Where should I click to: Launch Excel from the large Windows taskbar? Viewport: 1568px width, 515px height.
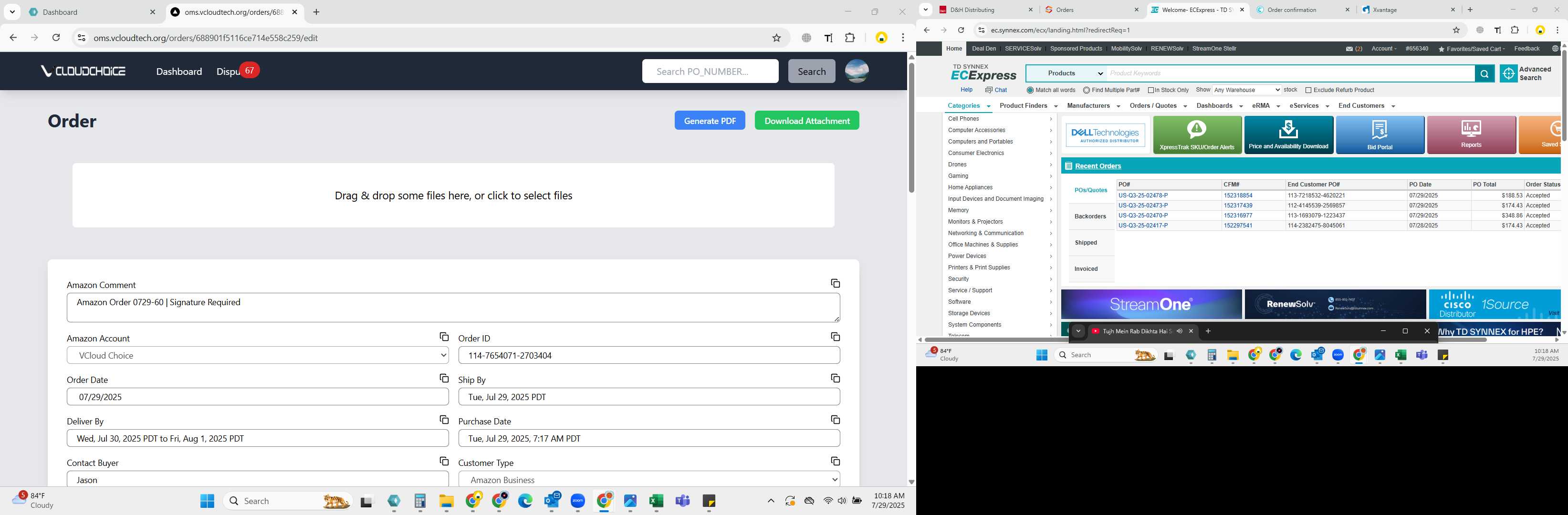coord(656,501)
